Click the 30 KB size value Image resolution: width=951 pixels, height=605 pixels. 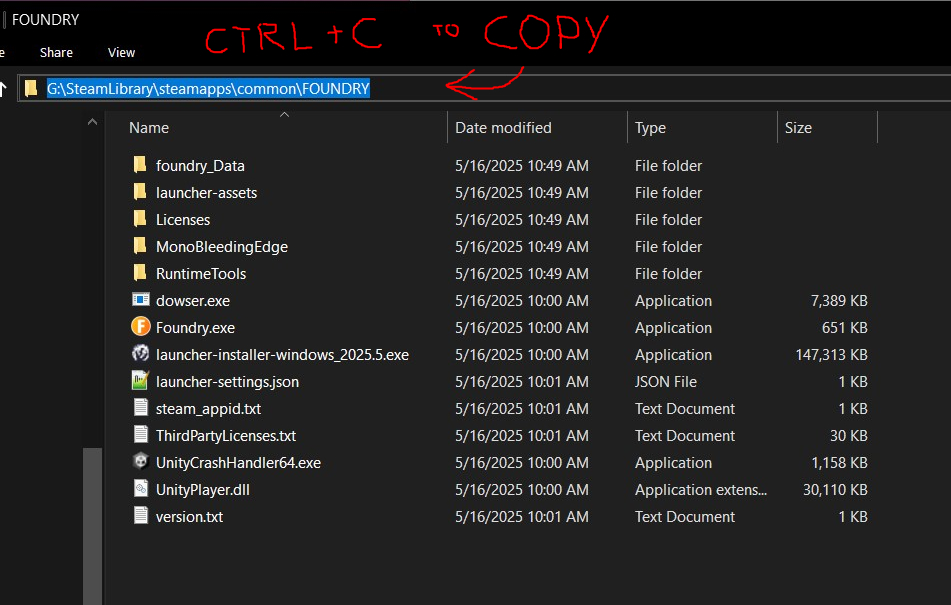click(849, 436)
